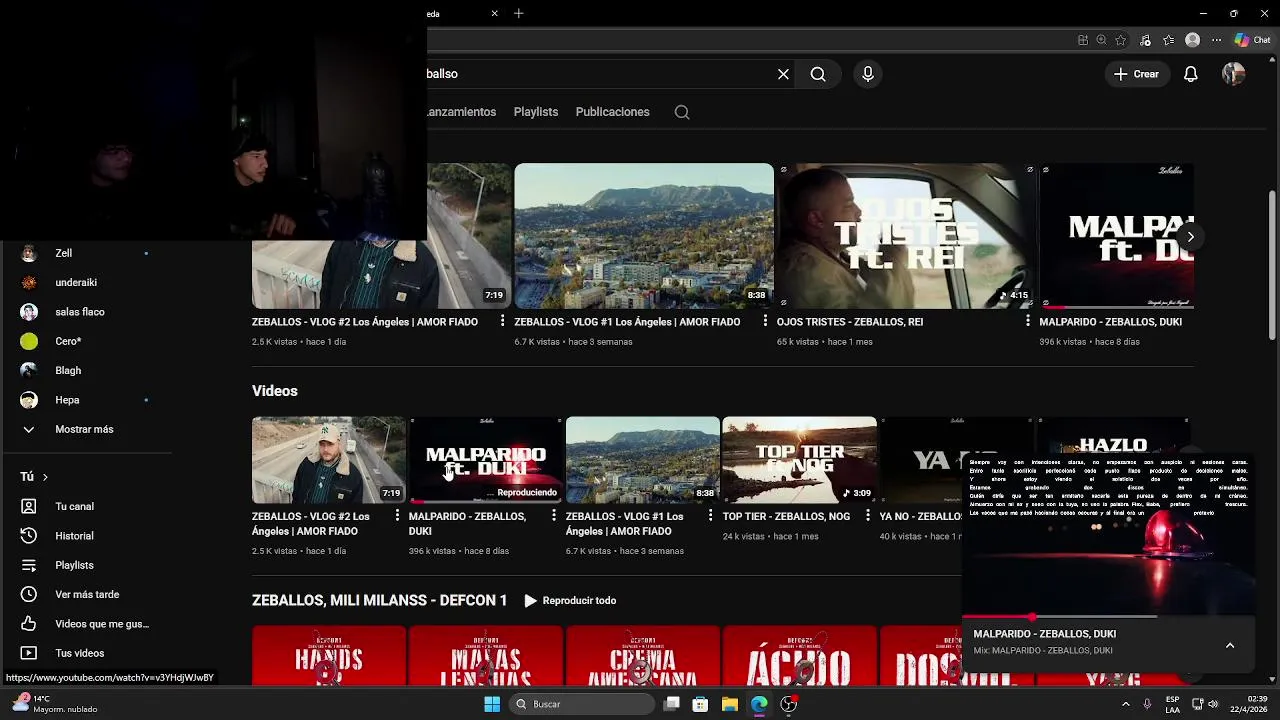
Task: Close the current browser tab
Action: 494,14
